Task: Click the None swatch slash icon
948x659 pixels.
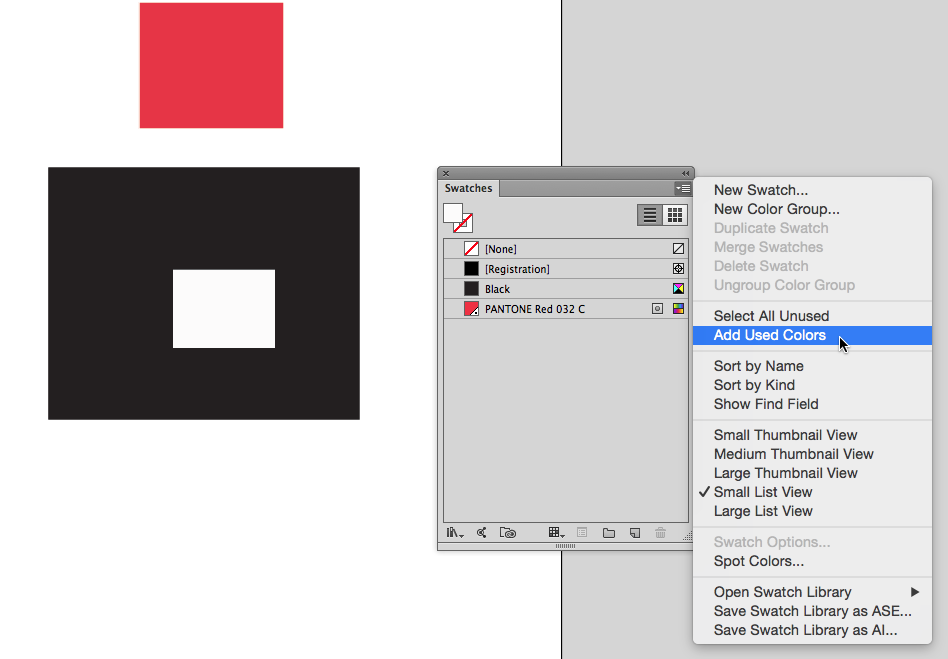Action: click(x=678, y=248)
